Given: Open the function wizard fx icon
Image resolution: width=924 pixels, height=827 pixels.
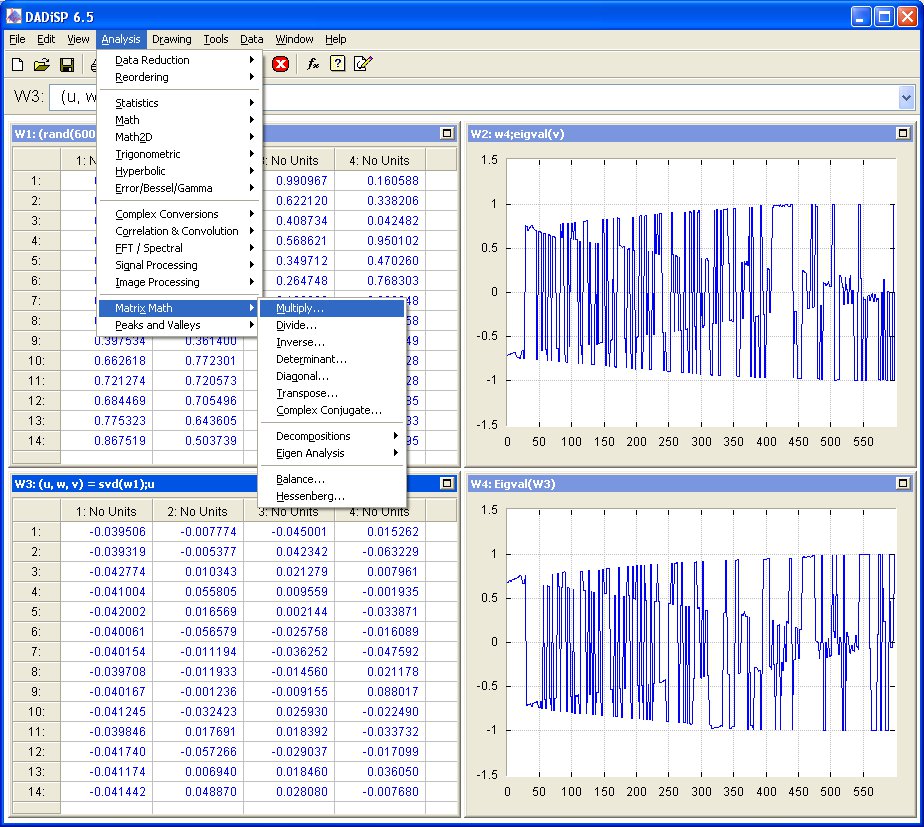Looking at the screenshot, I should [x=313, y=64].
